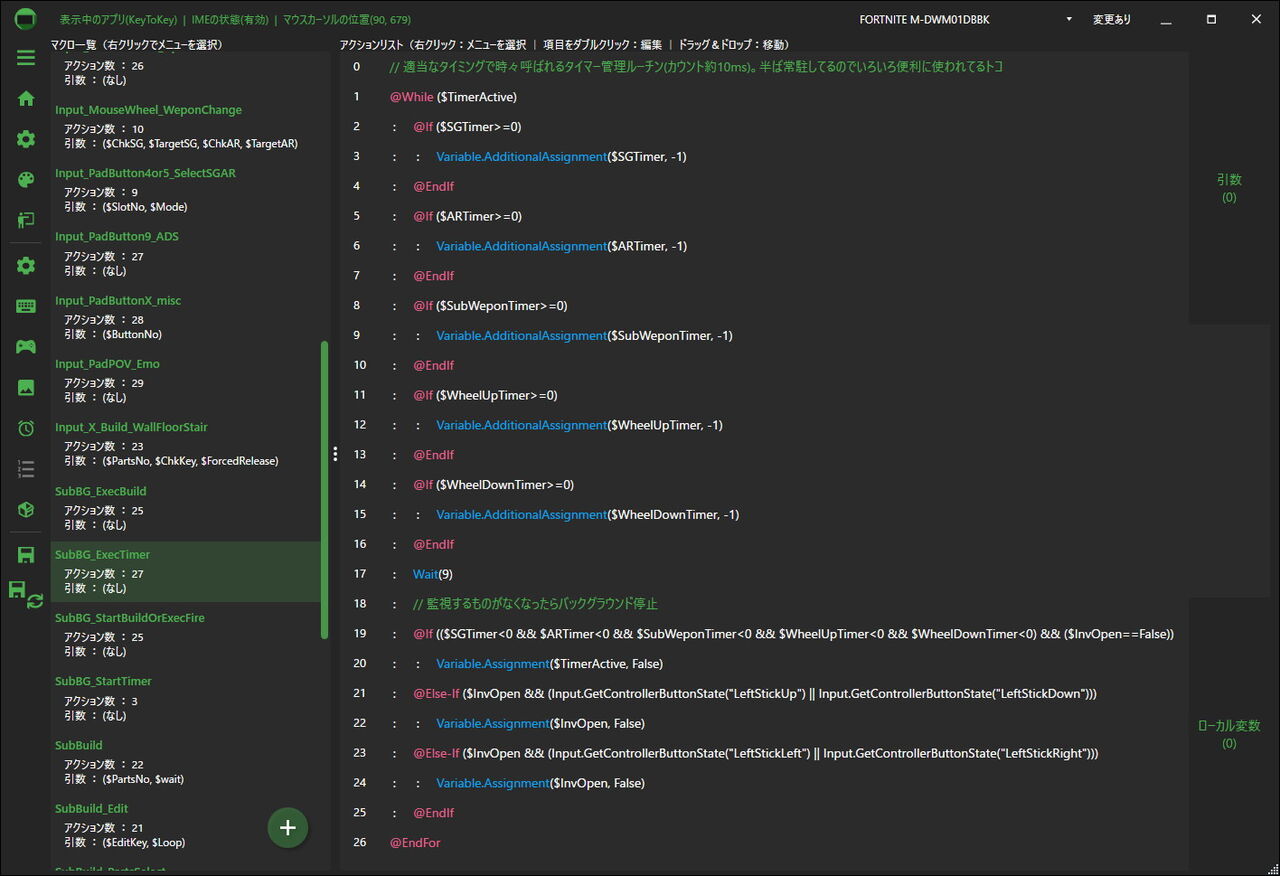Click the floppy disk save icon

click(26, 555)
